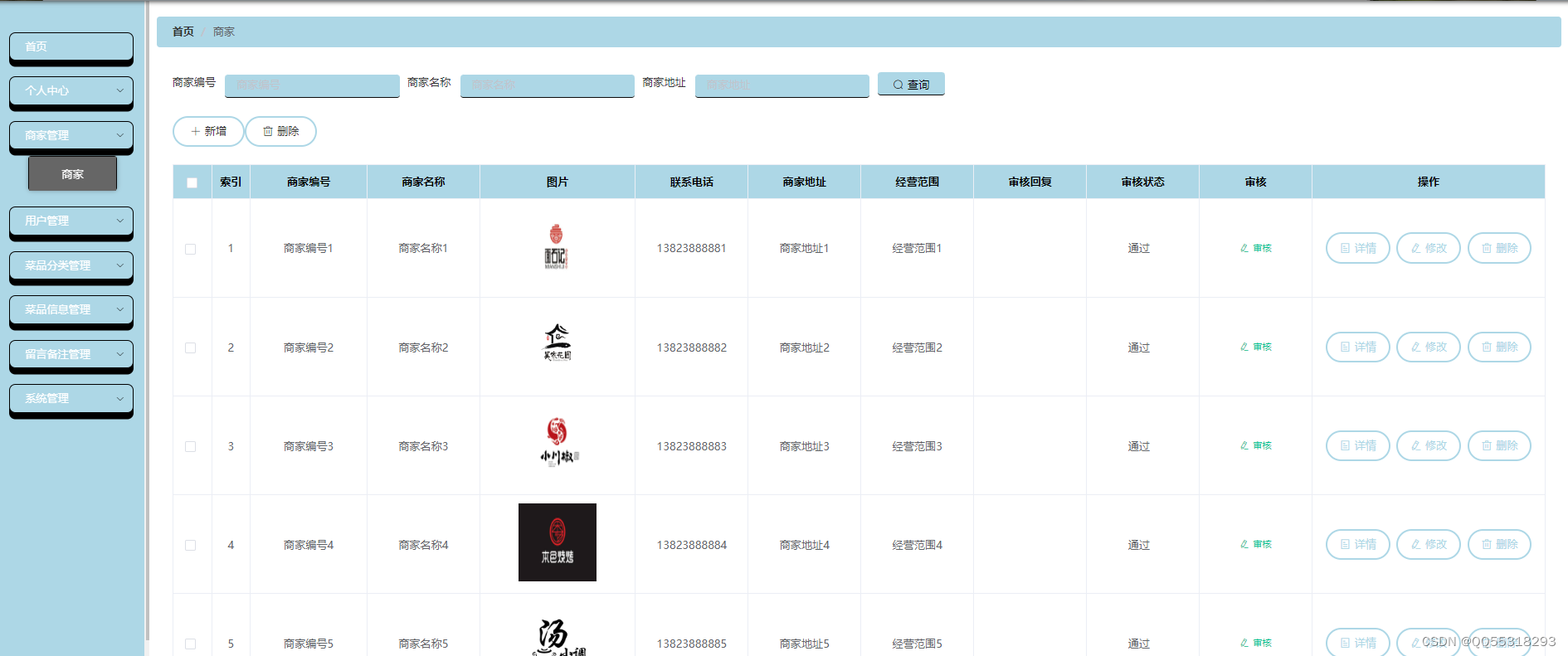Click phone number 13823888881
The height and width of the screenshot is (656, 1568).
[692, 248]
